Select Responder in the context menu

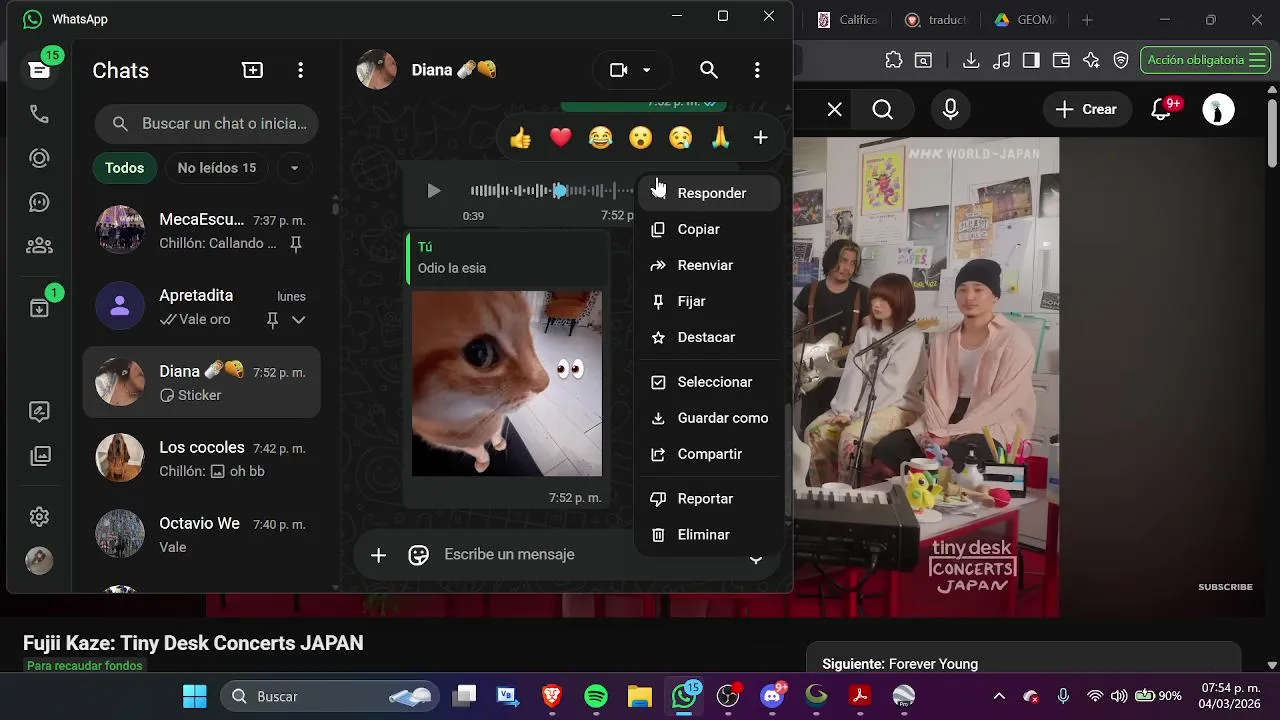(709, 193)
